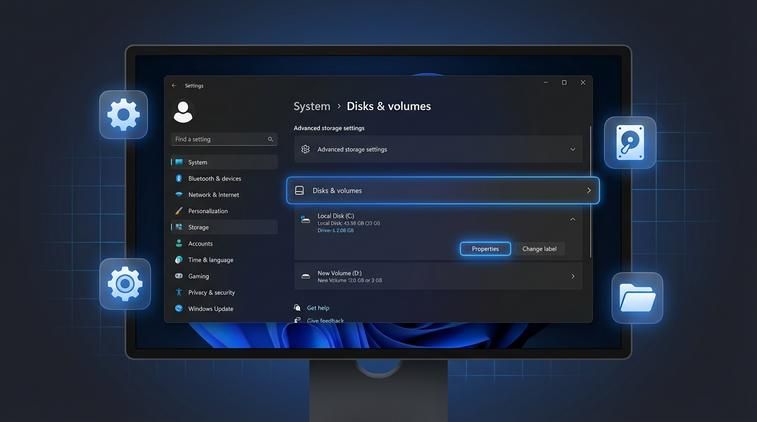The width and height of the screenshot is (757, 422).
Task: Click the Get help headset icon
Action: pyautogui.click(x=297, y=308)
